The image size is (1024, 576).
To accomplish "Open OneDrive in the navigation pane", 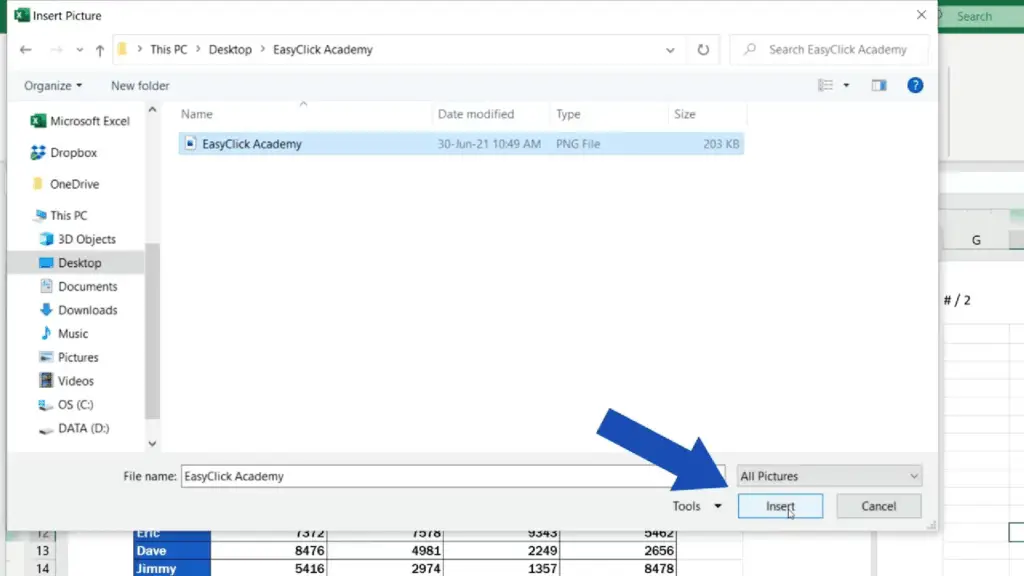I will pos(65,184).
